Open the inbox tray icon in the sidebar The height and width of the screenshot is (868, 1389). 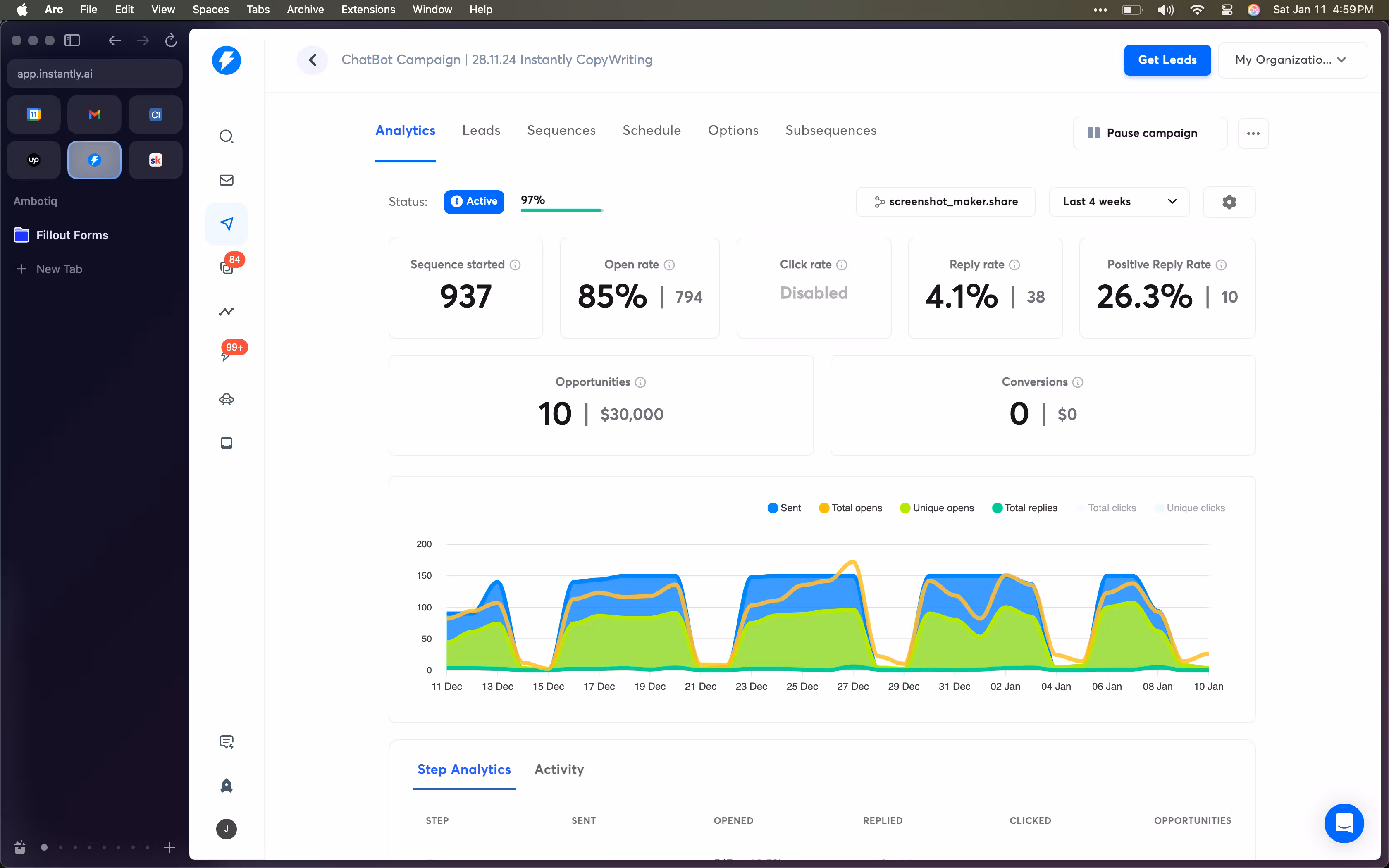(x=226, y=443)
